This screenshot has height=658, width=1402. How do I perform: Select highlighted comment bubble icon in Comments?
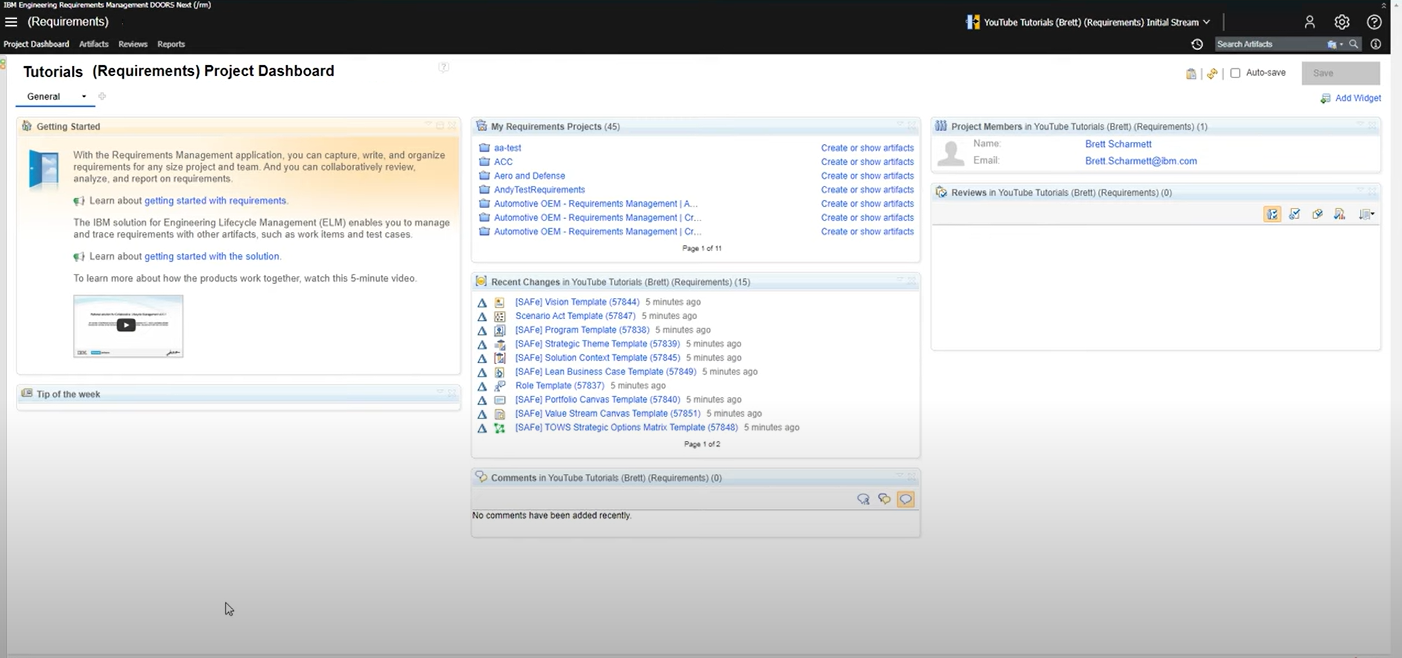point(905,499)
